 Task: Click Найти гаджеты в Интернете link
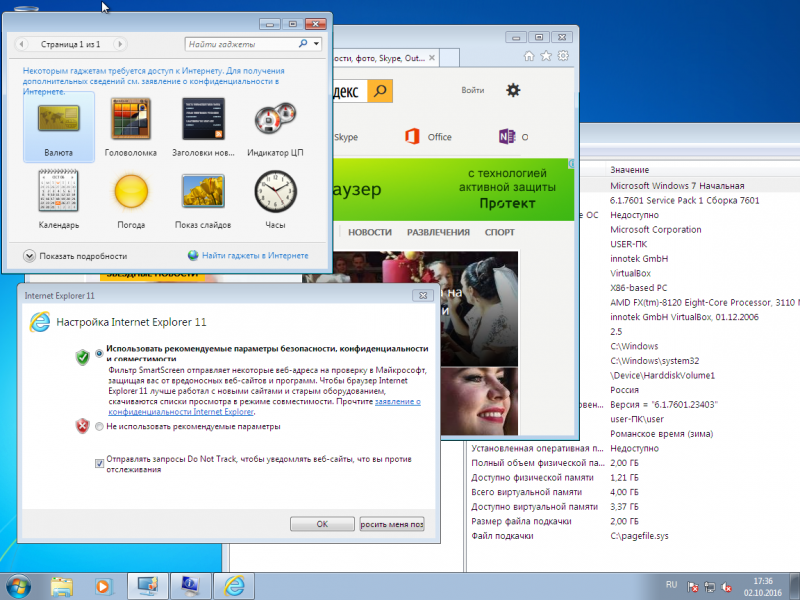255,256
